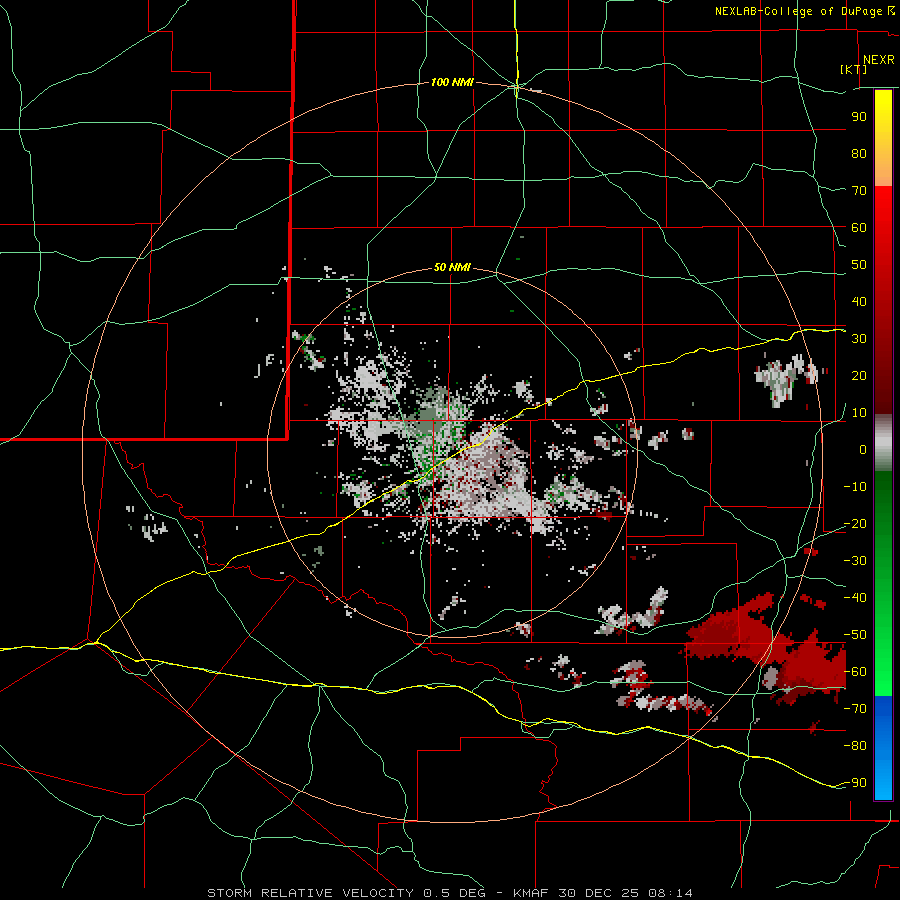Click the -70 value on the velocity scale

pos(855,709)
